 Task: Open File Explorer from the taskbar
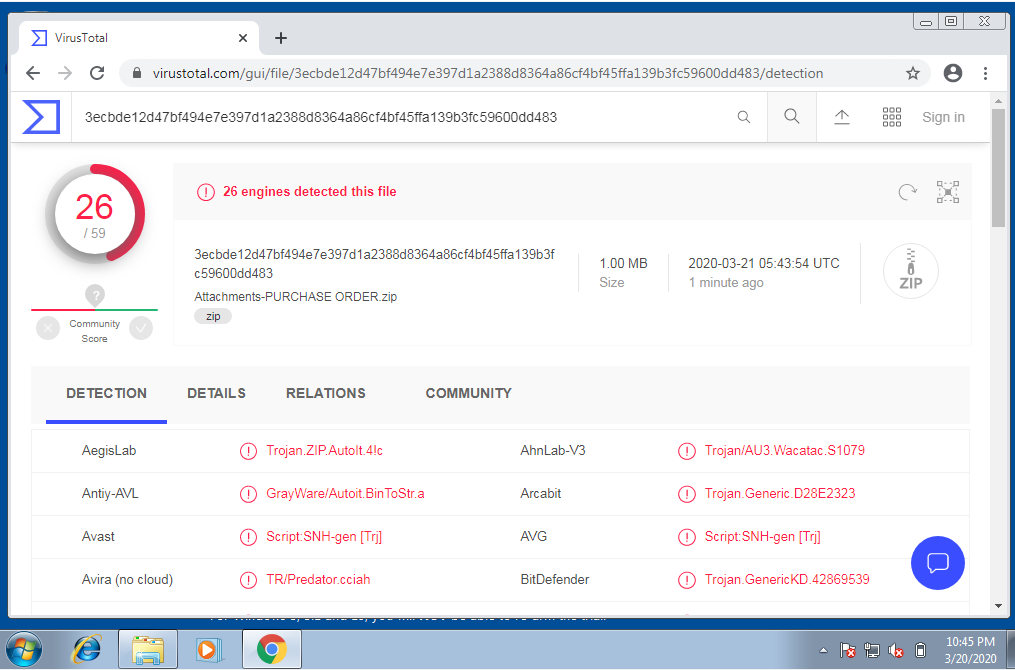coord(148,649)
